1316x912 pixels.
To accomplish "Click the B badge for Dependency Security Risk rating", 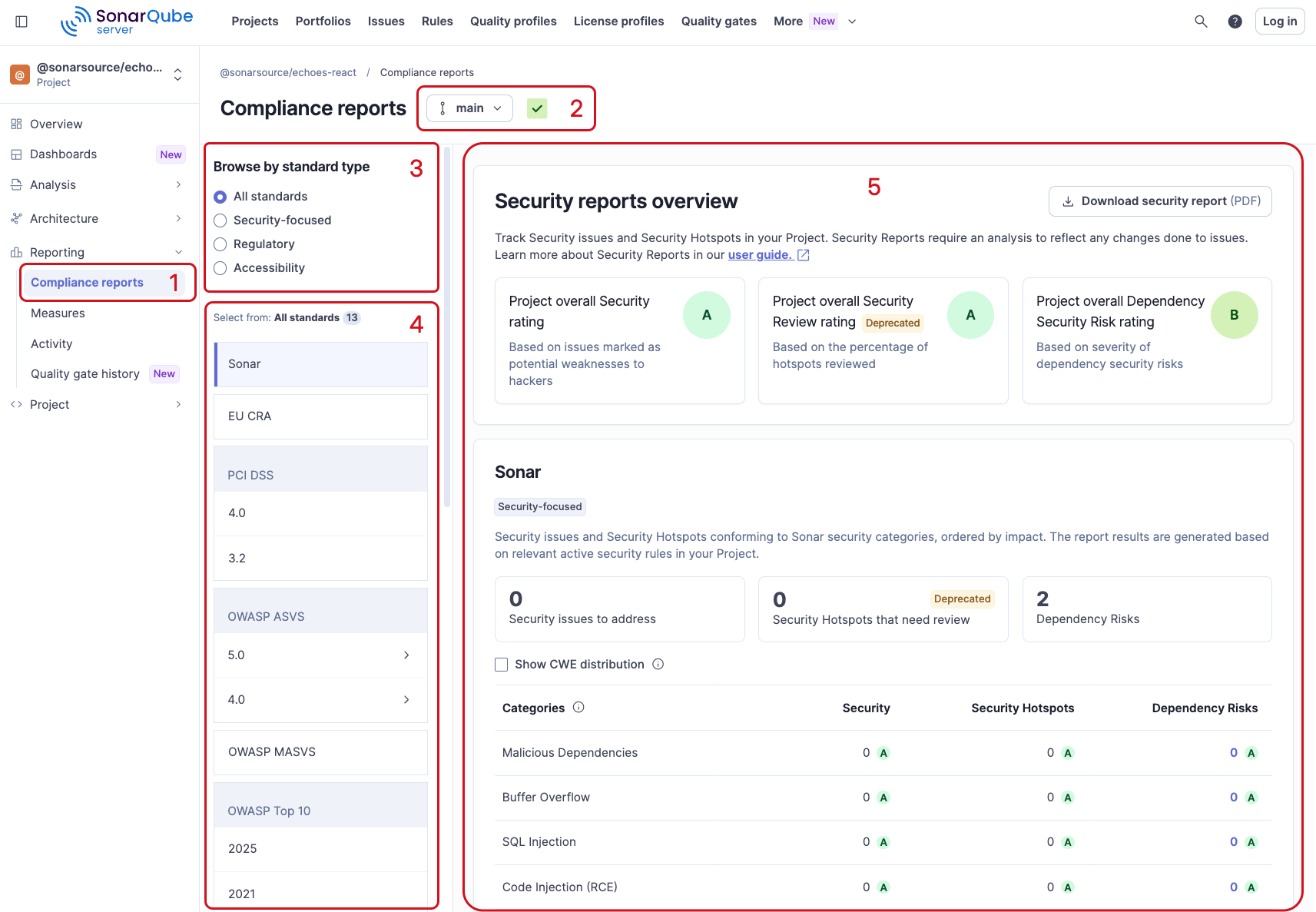I will [1235, 315].
